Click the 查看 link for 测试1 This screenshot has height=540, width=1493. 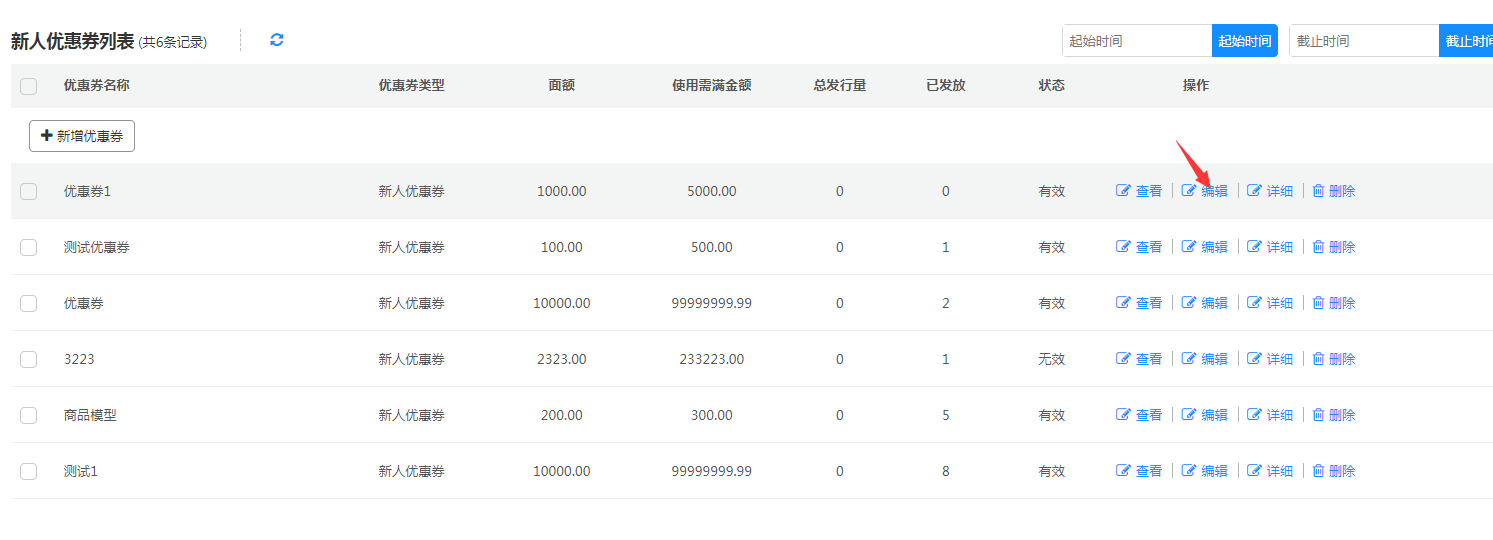click(1148, 471)
